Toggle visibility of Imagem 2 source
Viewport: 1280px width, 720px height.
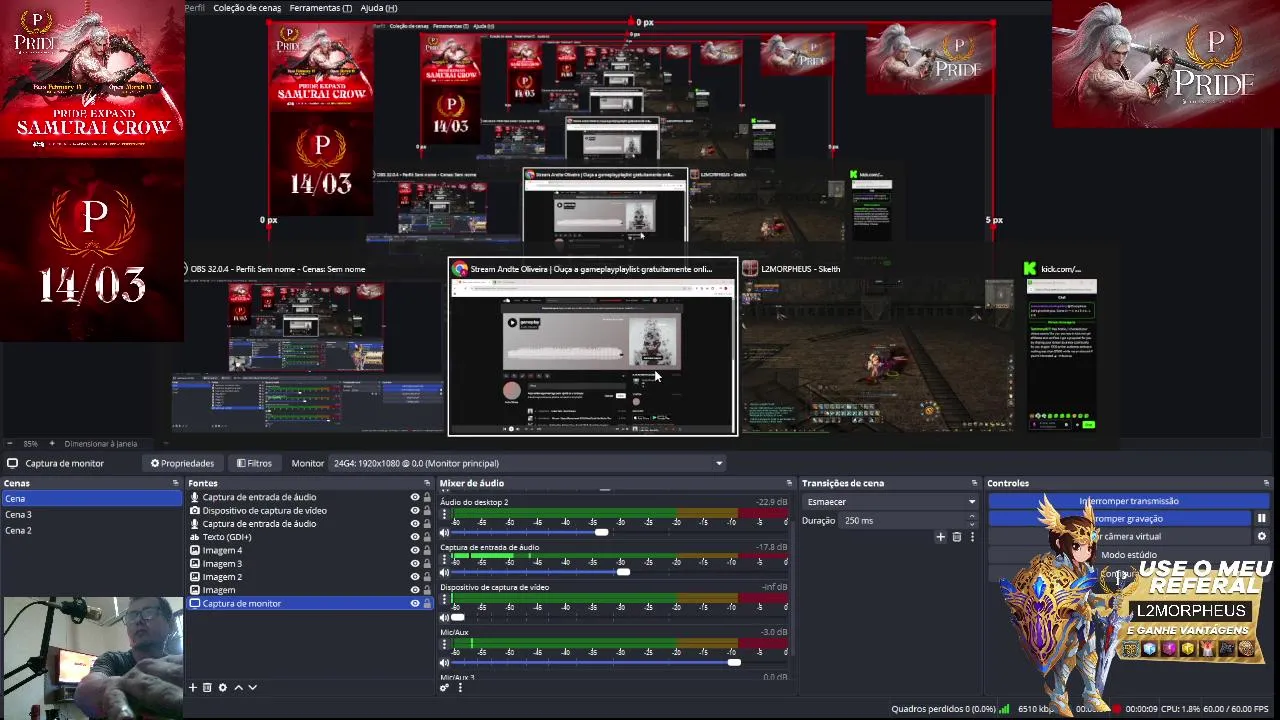(415, 577)
